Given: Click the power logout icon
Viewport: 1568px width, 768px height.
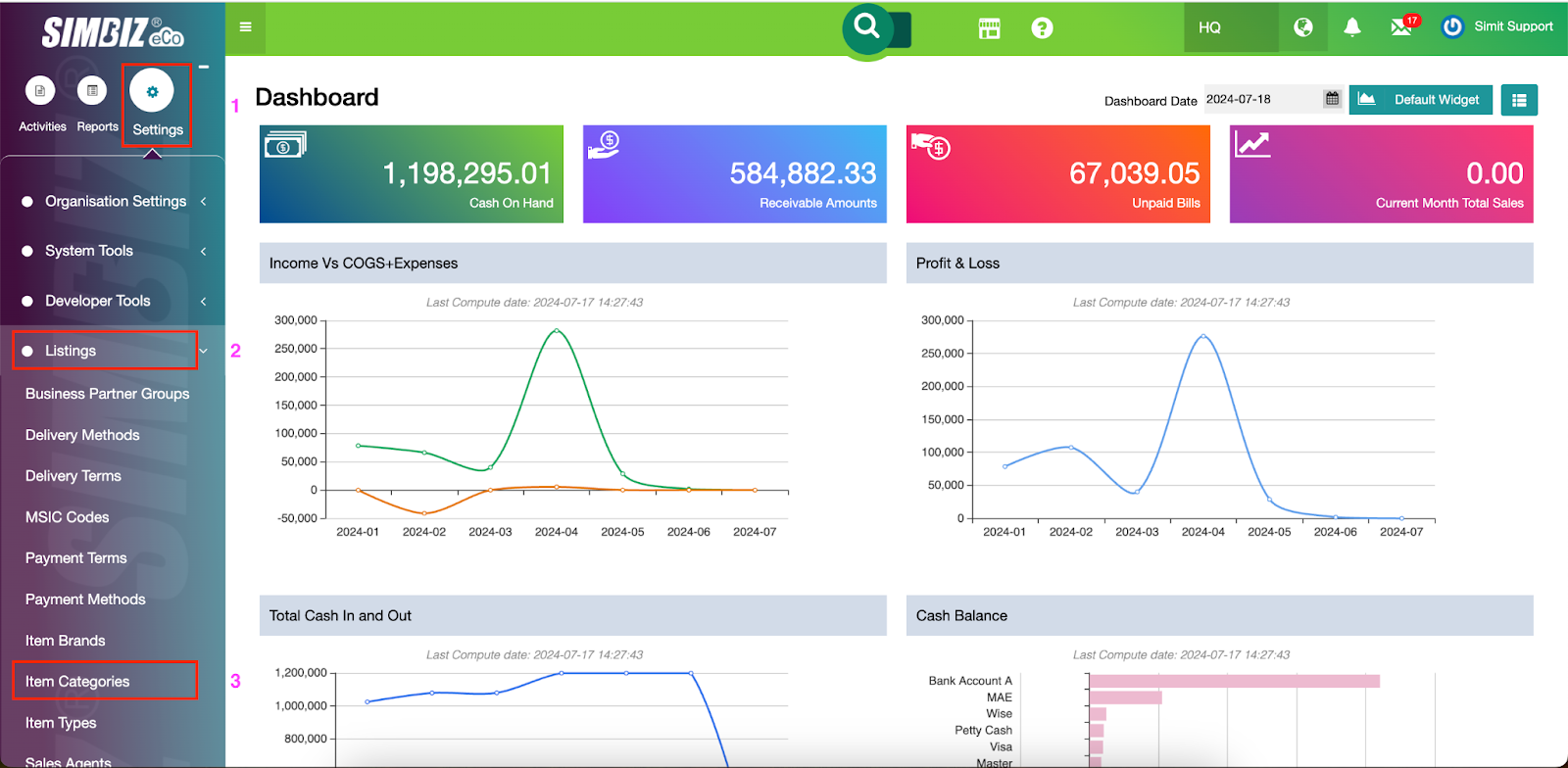Looking at the screenshot, I should [1452, 27].
